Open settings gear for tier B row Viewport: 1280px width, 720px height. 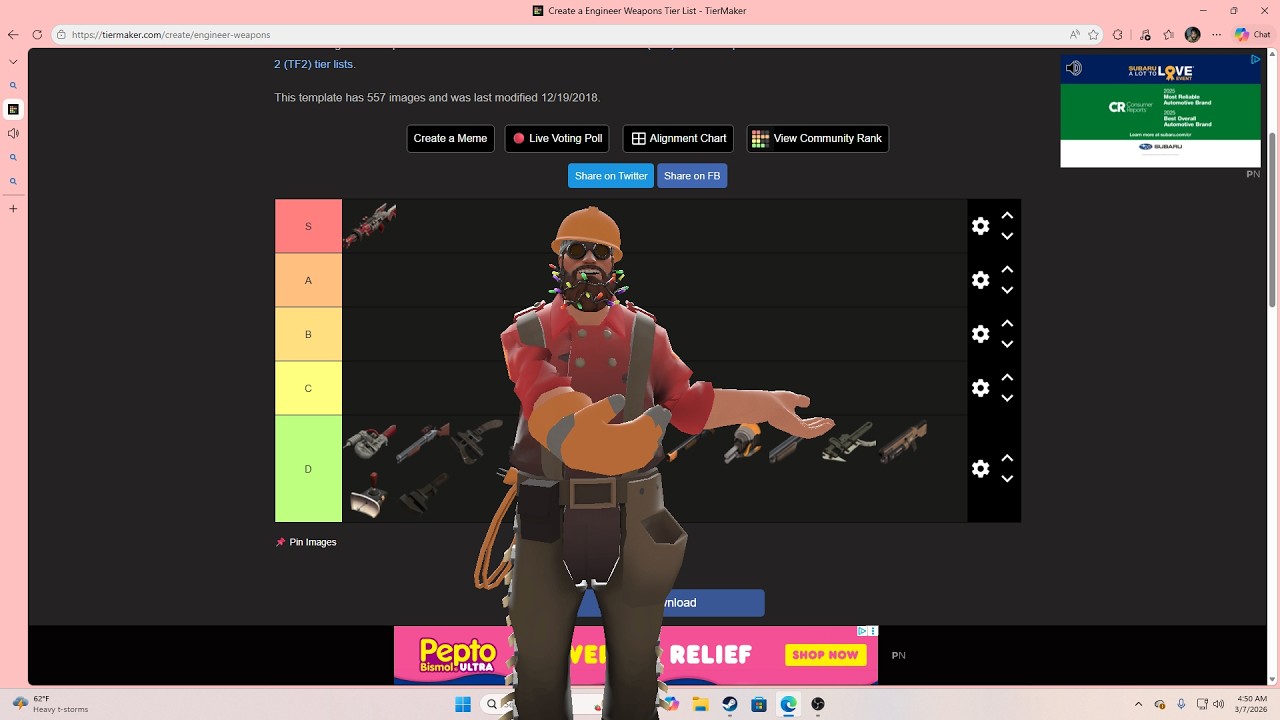click(x=981, y=334)
